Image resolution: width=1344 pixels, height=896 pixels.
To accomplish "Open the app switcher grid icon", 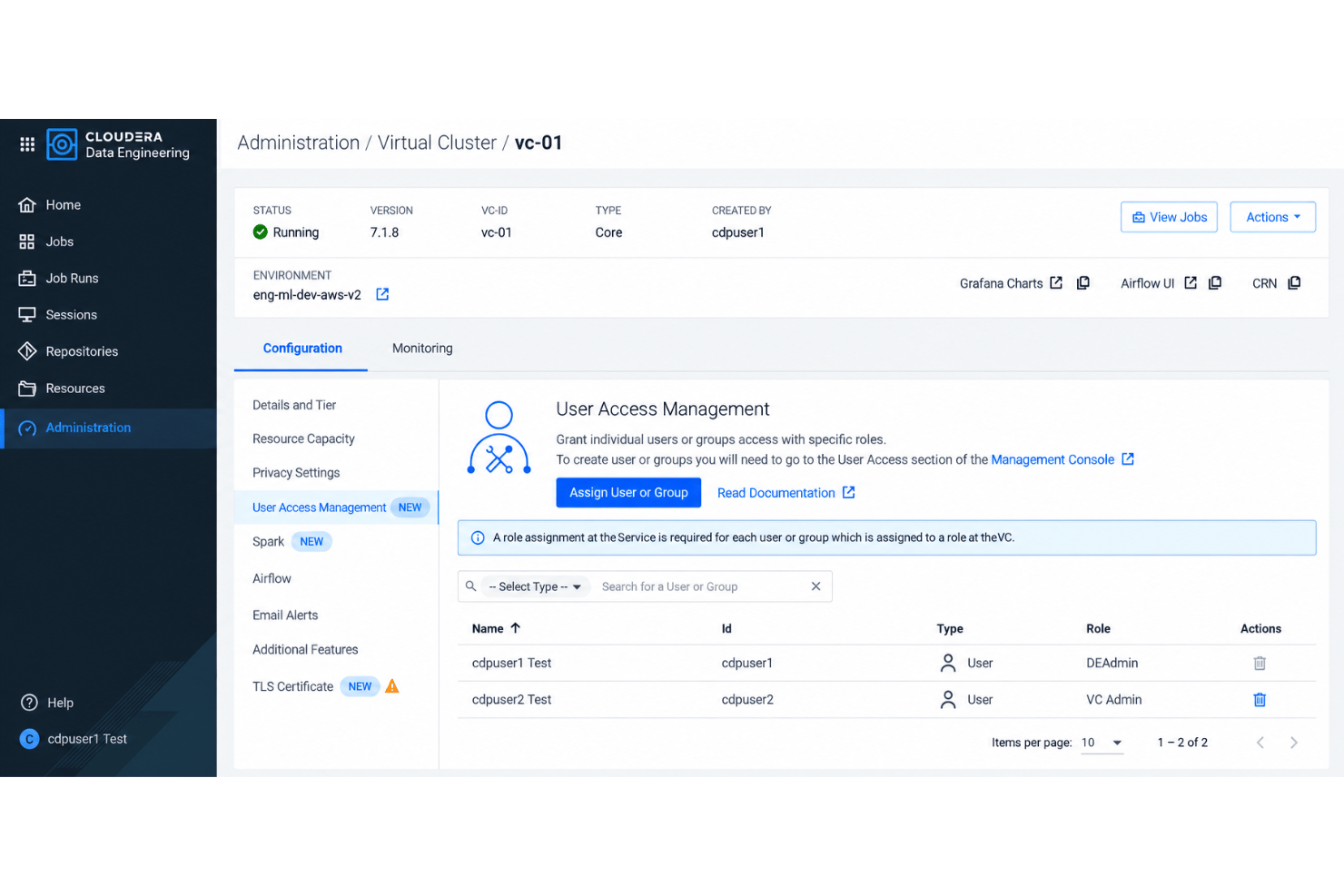I will click(x=27, y=144).
